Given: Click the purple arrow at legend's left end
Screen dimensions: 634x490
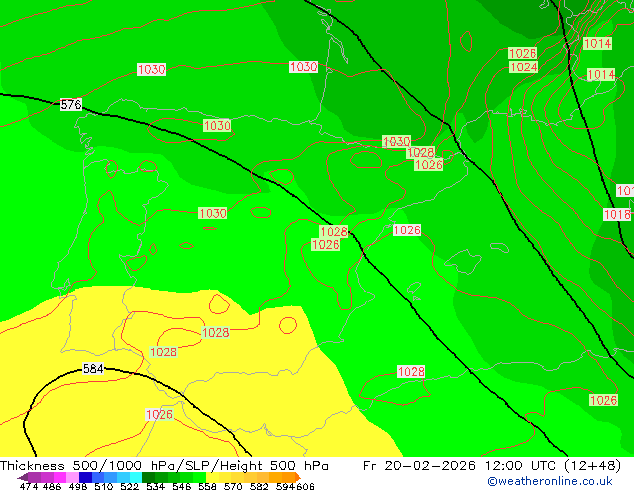Looking at the screenshot, I should click(x=23, y=477).
